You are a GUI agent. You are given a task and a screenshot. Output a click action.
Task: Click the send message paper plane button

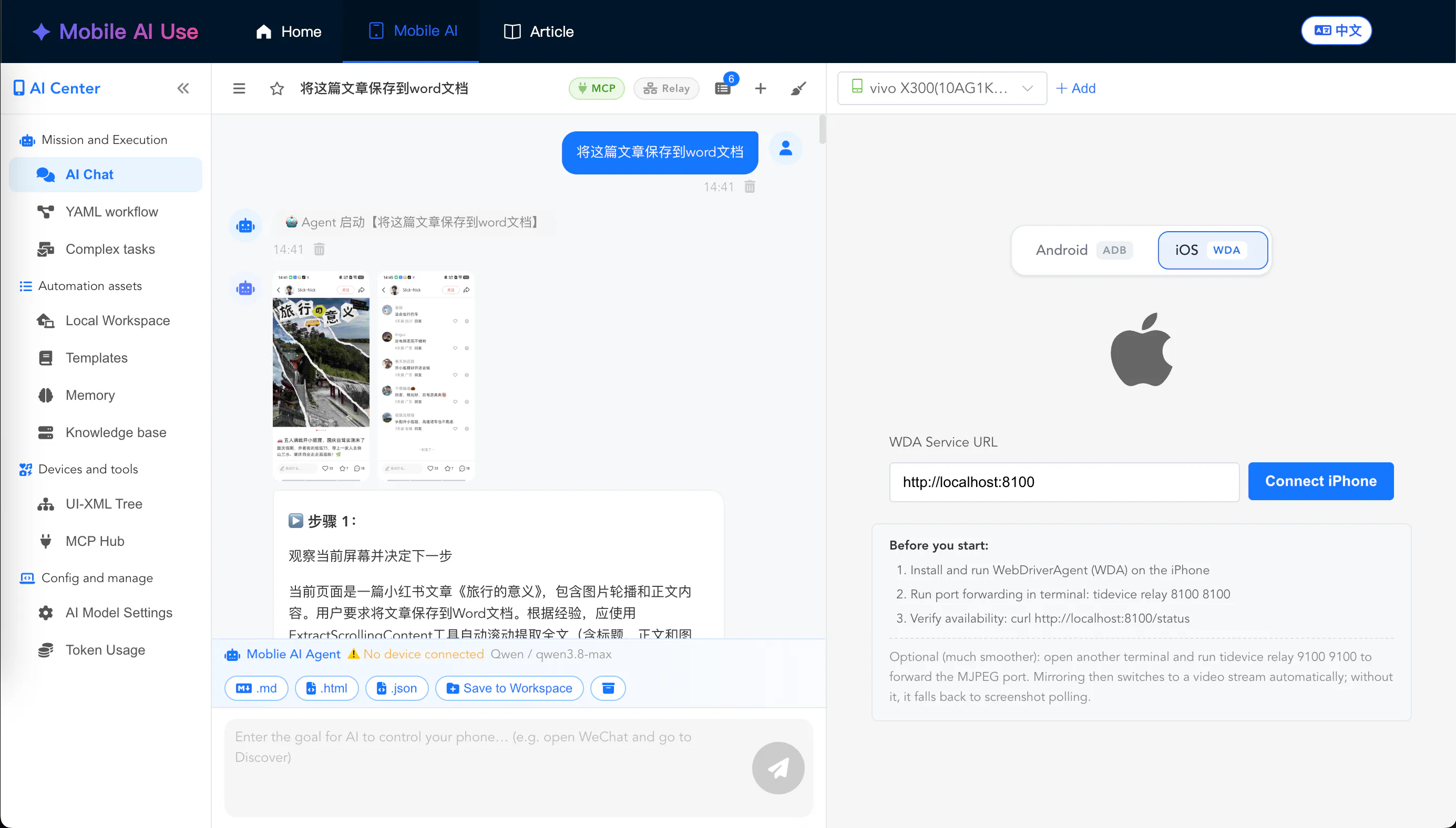click(x=778, y=768)
